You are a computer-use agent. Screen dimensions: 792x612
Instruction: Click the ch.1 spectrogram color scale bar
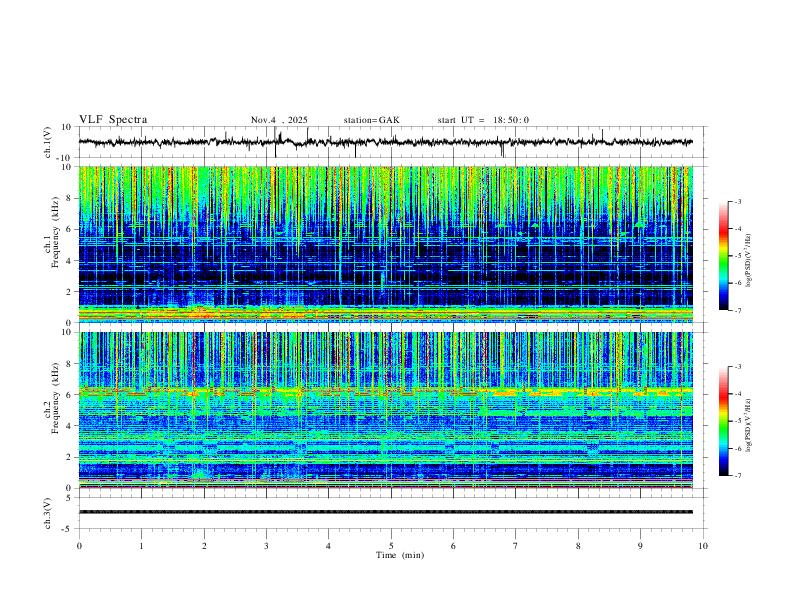(x=723, y=256)
